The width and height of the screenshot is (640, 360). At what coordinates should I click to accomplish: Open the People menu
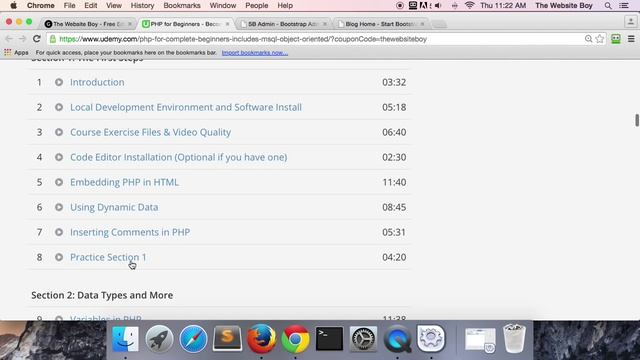[x=257, y=6]
